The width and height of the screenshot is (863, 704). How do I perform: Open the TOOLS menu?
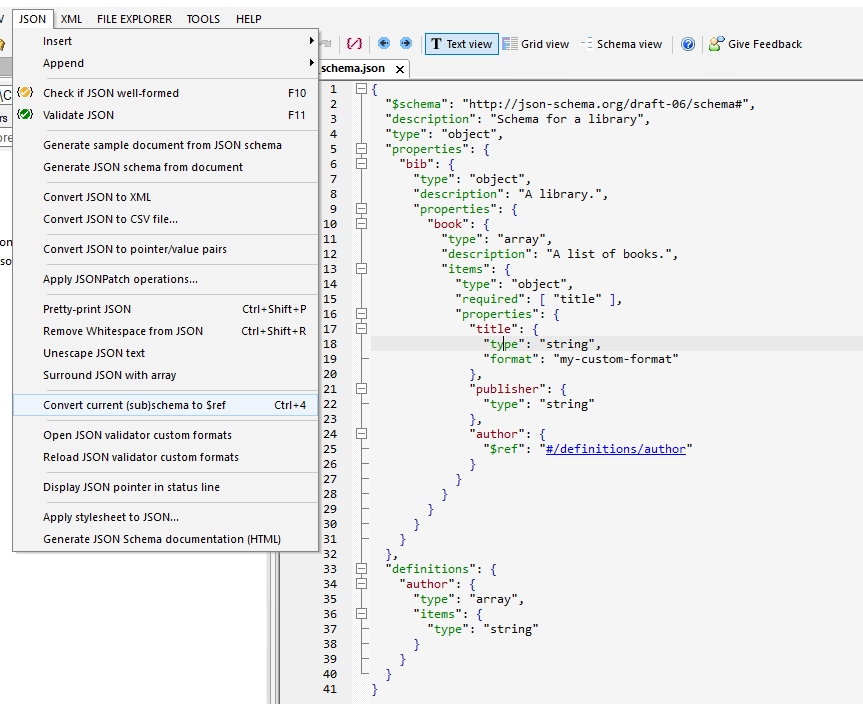tap(203, 19)
